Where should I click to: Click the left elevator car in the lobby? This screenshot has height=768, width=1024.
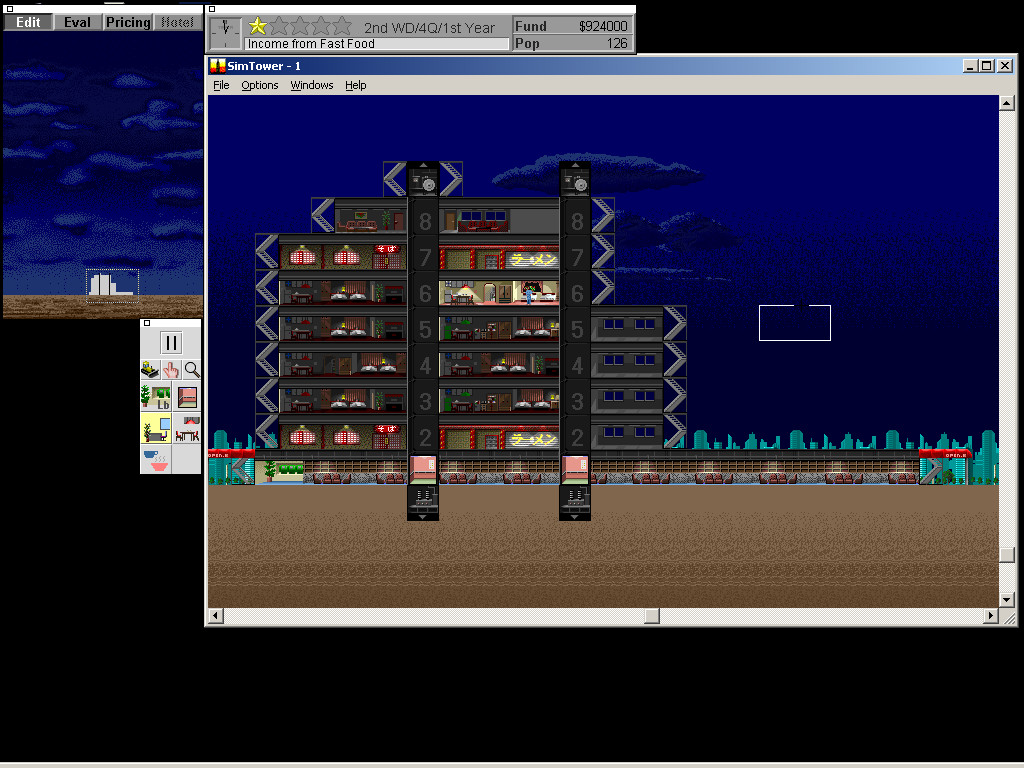click(423, 470)
